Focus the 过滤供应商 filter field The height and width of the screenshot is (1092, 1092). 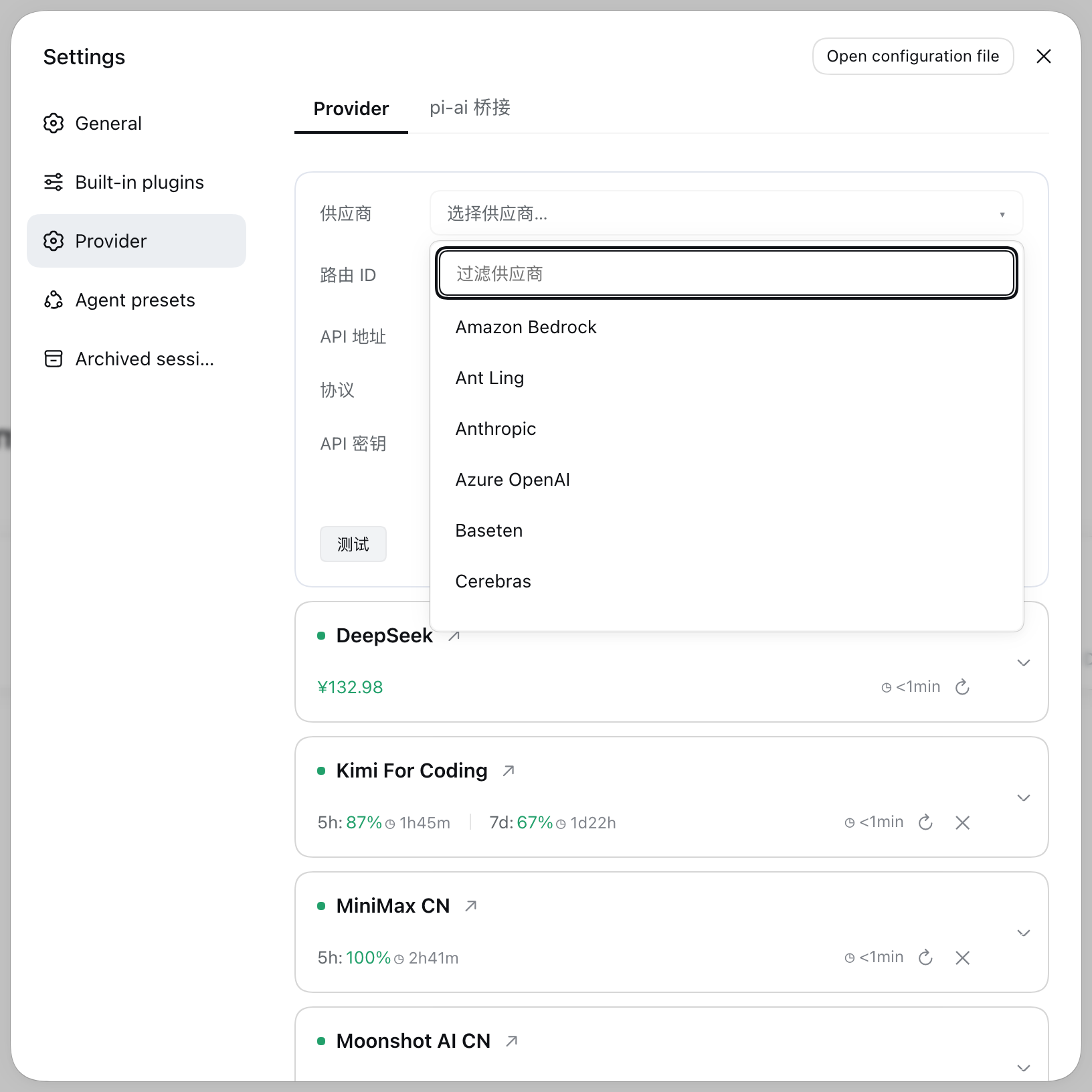[726, 274]
